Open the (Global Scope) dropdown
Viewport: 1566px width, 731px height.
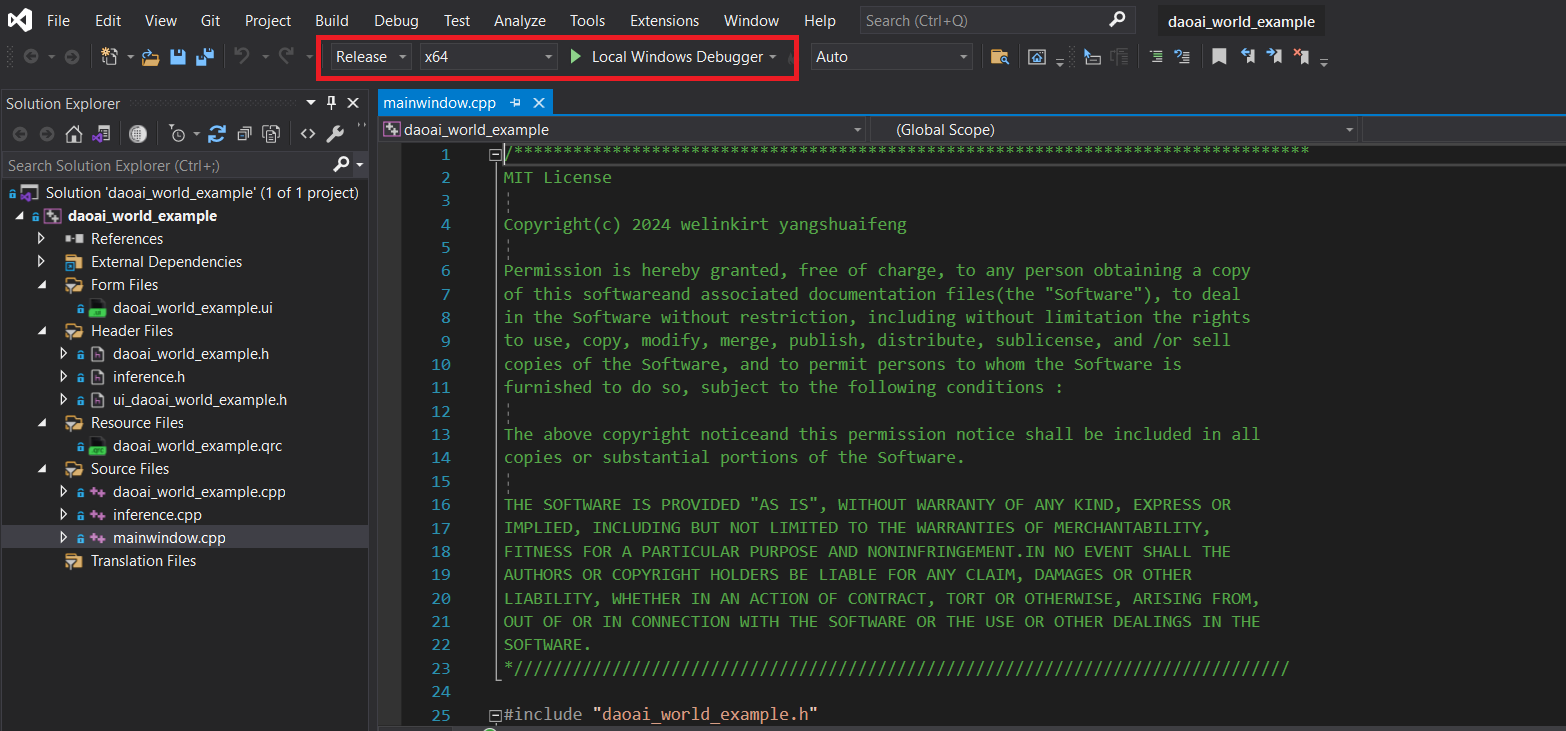tap(1115, 129)
